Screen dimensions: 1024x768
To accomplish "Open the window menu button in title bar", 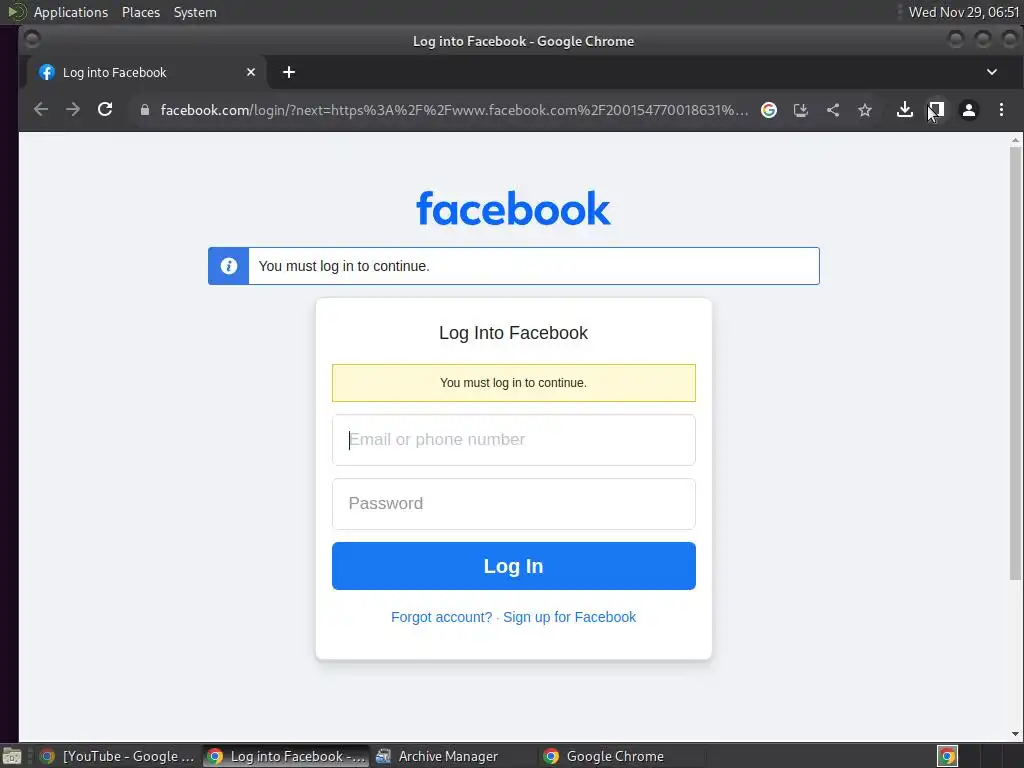I will (x=31, y=40).
